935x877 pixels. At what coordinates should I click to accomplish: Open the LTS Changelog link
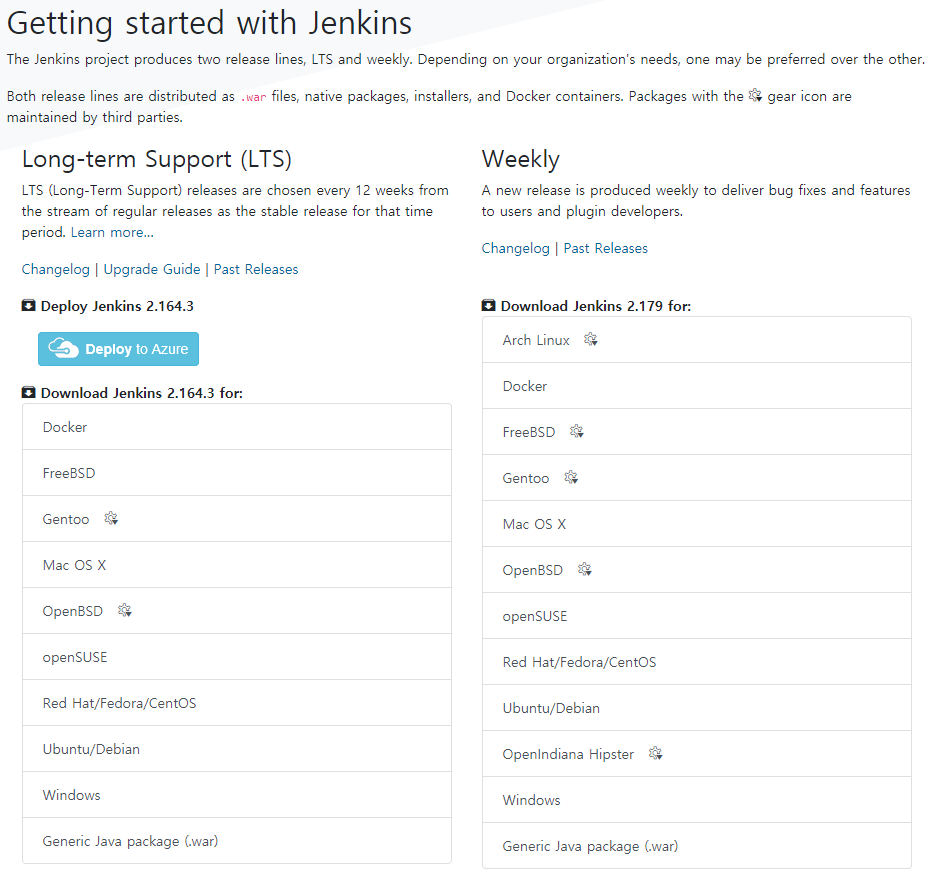55,269
